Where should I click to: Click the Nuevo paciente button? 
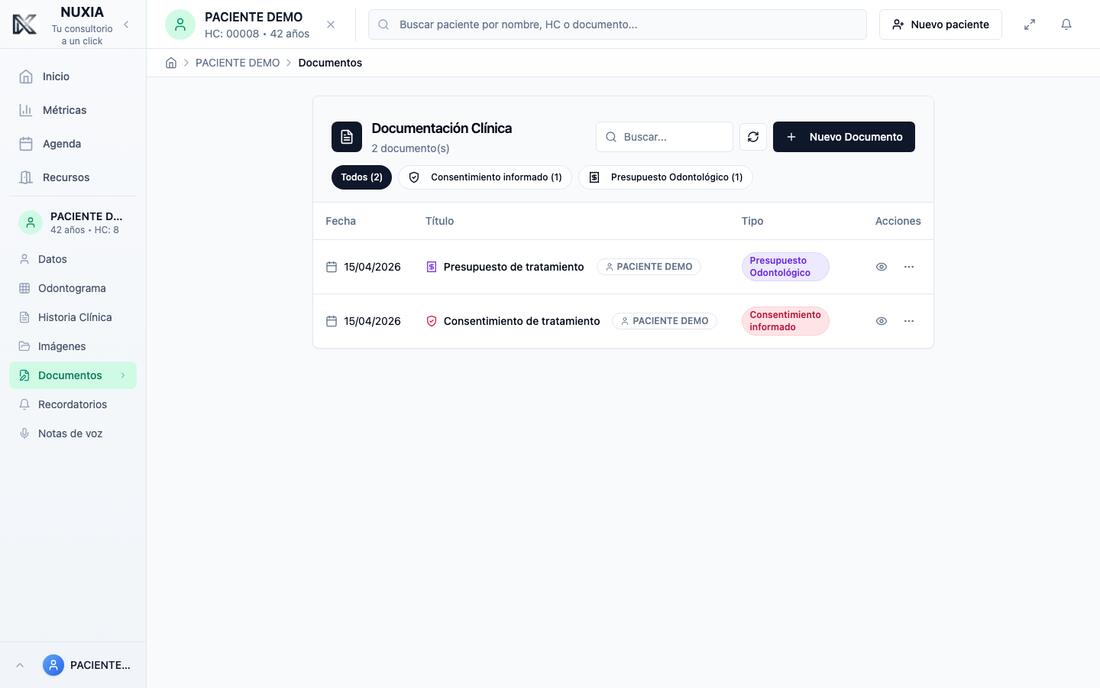(x=940, y=25)
